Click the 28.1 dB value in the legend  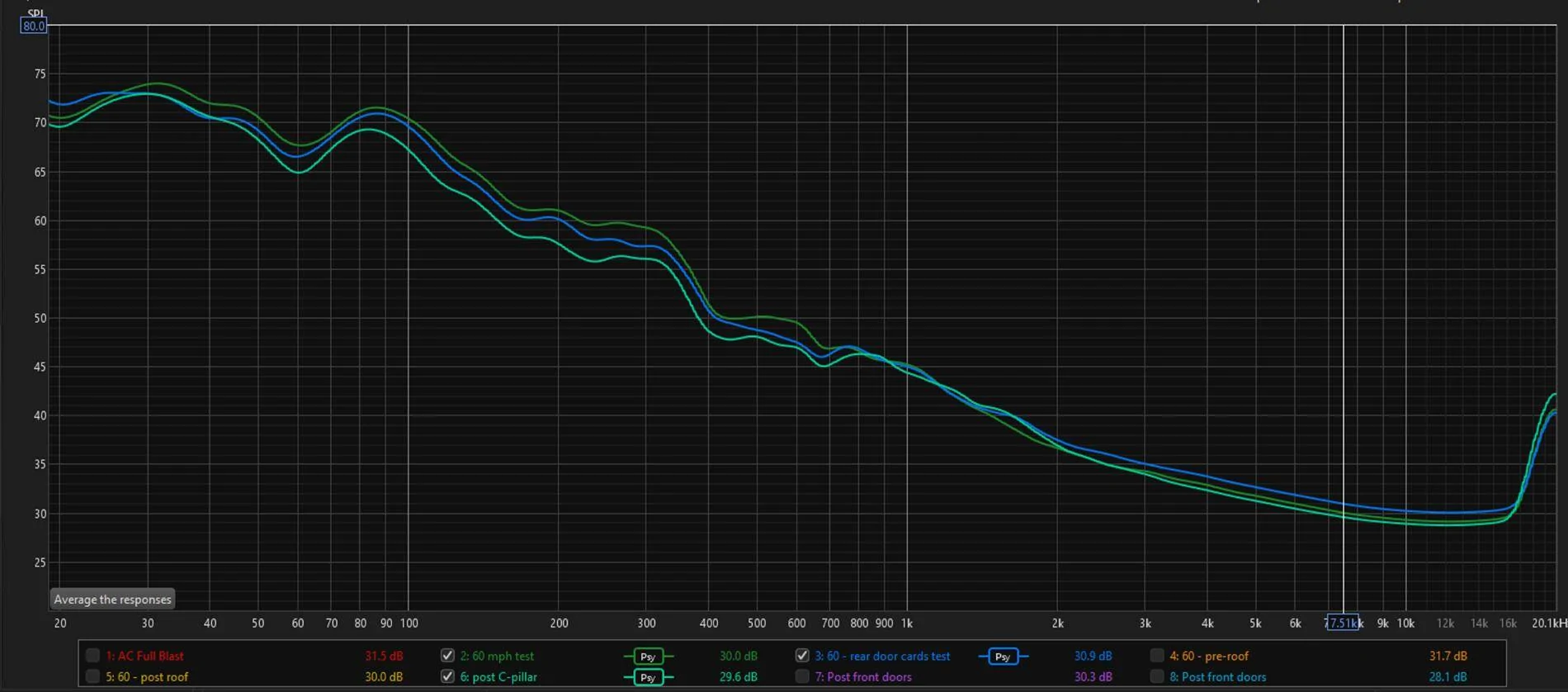pos(1448,676)
